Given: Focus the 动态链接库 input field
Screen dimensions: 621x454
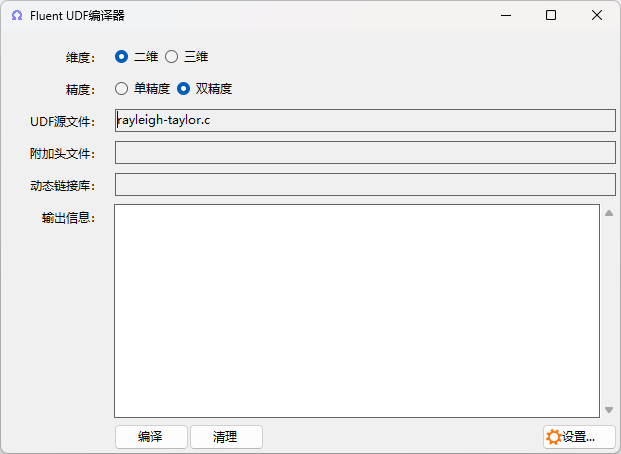Looking at the screenshot, I should (x=365, y=185).
